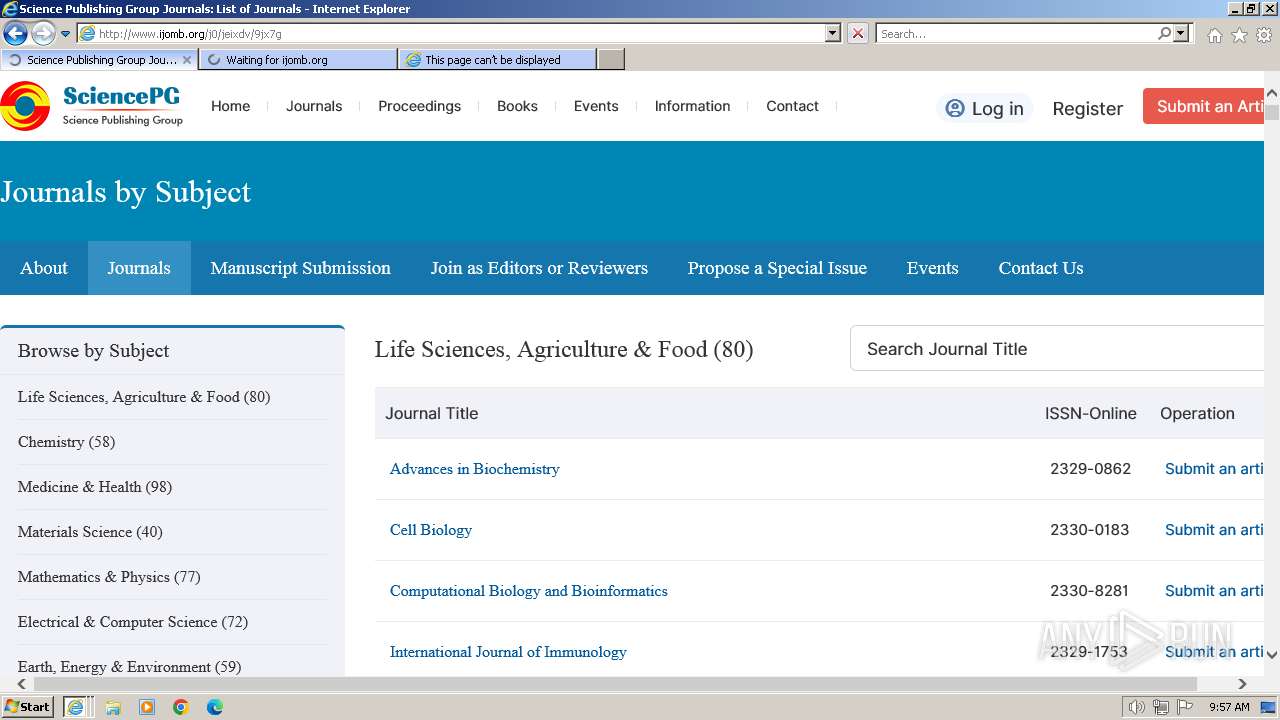Screen dimensions: 1280x720
Task: Select Chemistry (58) subject
Action: click(66, 442)
